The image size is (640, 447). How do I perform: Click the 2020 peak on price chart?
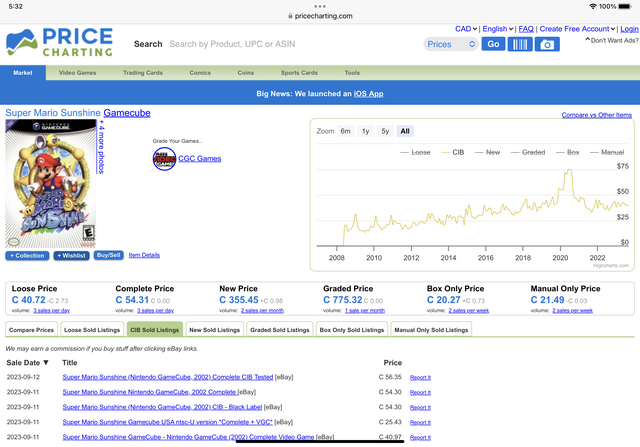coord(569,170)
